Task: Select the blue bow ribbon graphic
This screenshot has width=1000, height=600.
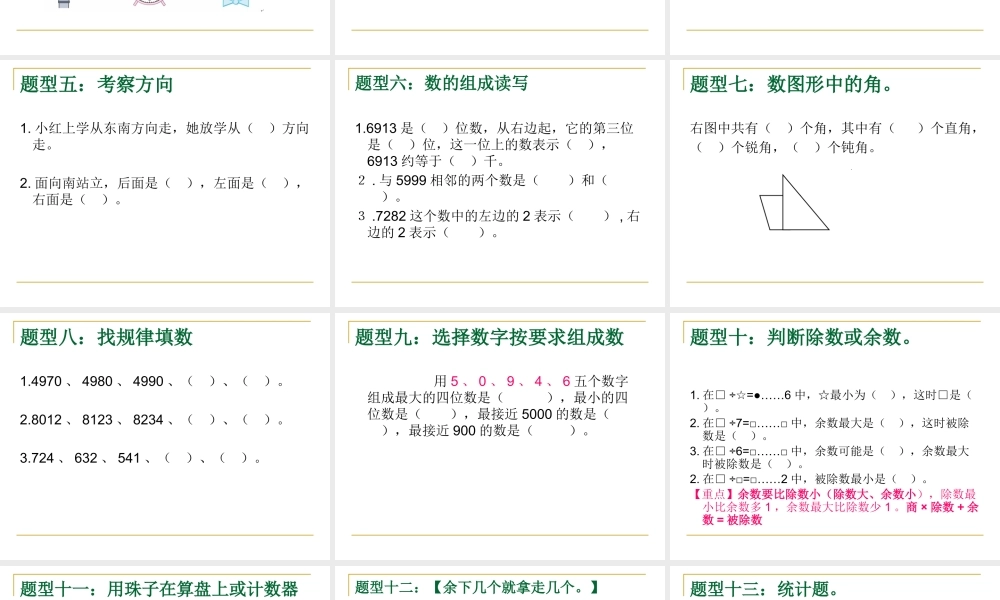Action: [235, 4]
